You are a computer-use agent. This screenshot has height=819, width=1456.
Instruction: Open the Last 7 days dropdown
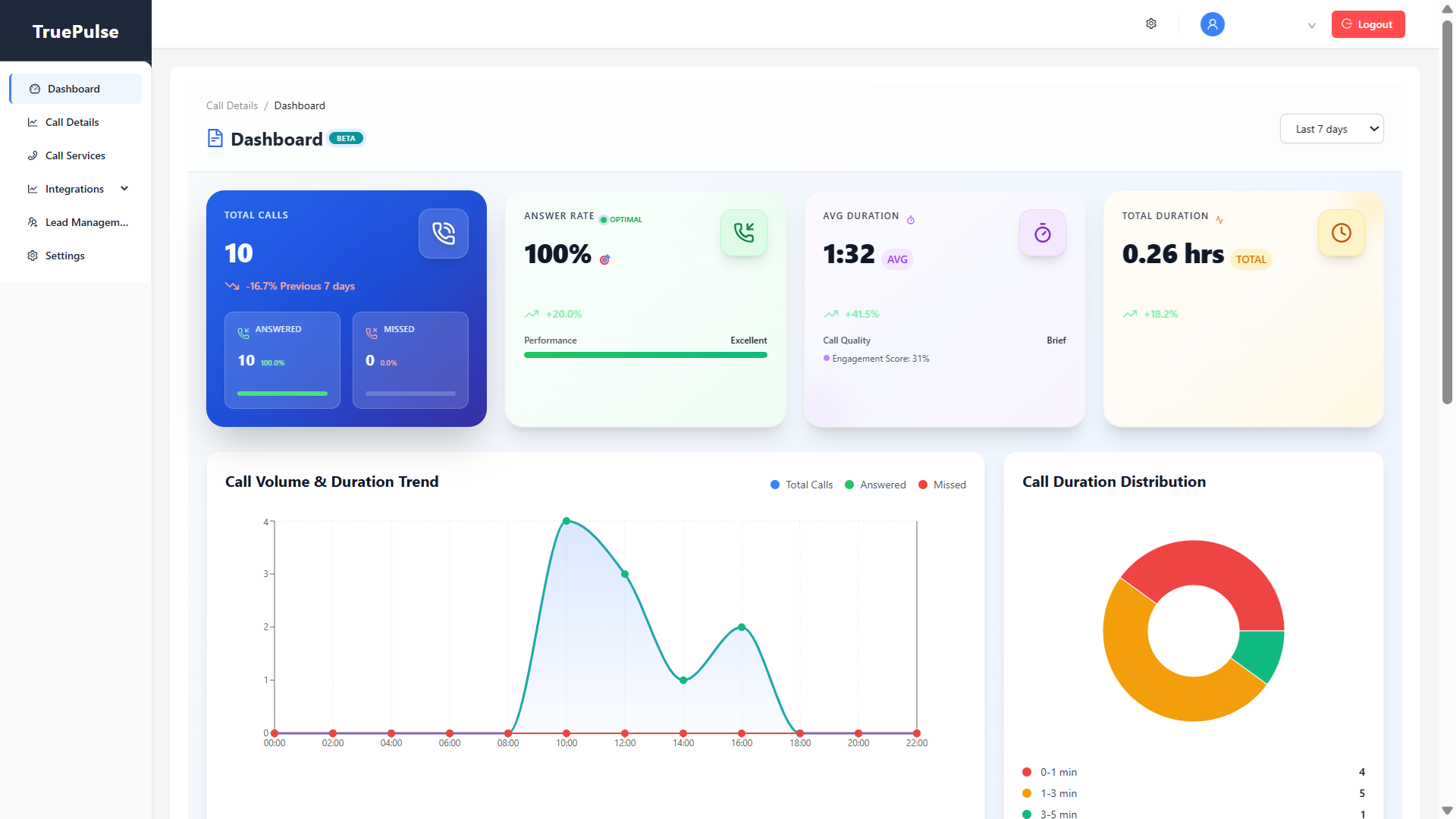click(1332, 129)
